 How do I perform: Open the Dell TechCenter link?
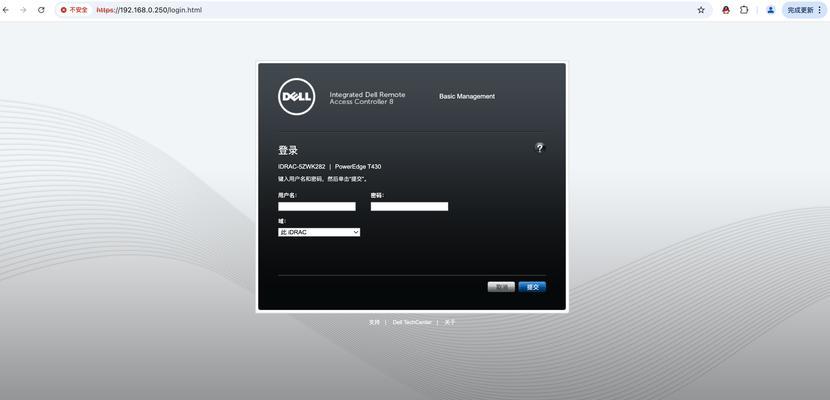coord(412,322)
